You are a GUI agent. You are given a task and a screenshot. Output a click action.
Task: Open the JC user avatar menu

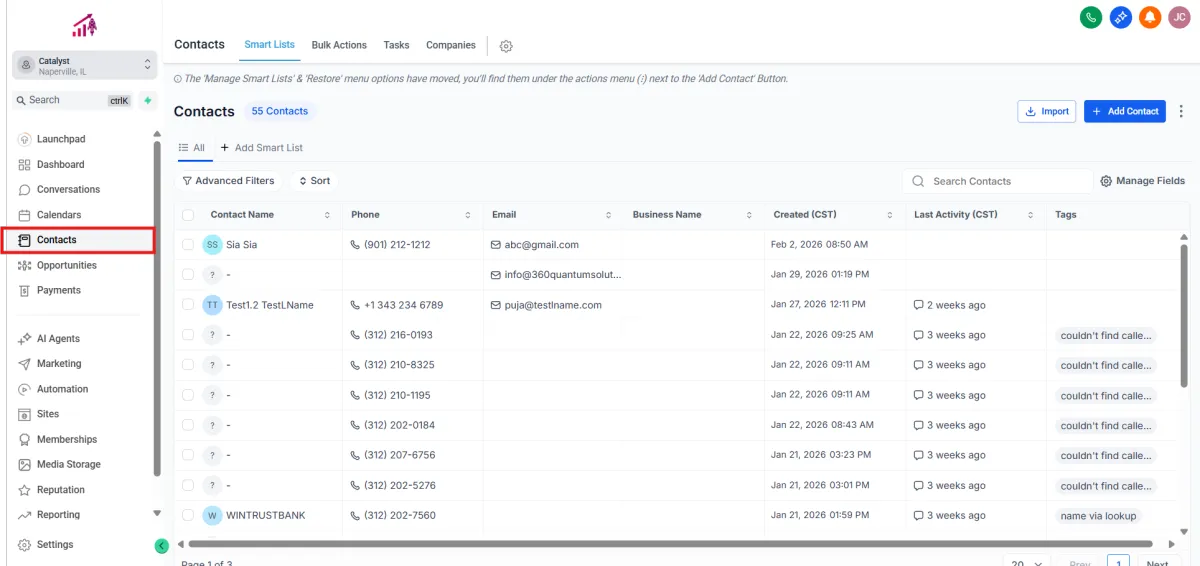click(x=1179, y=17)
